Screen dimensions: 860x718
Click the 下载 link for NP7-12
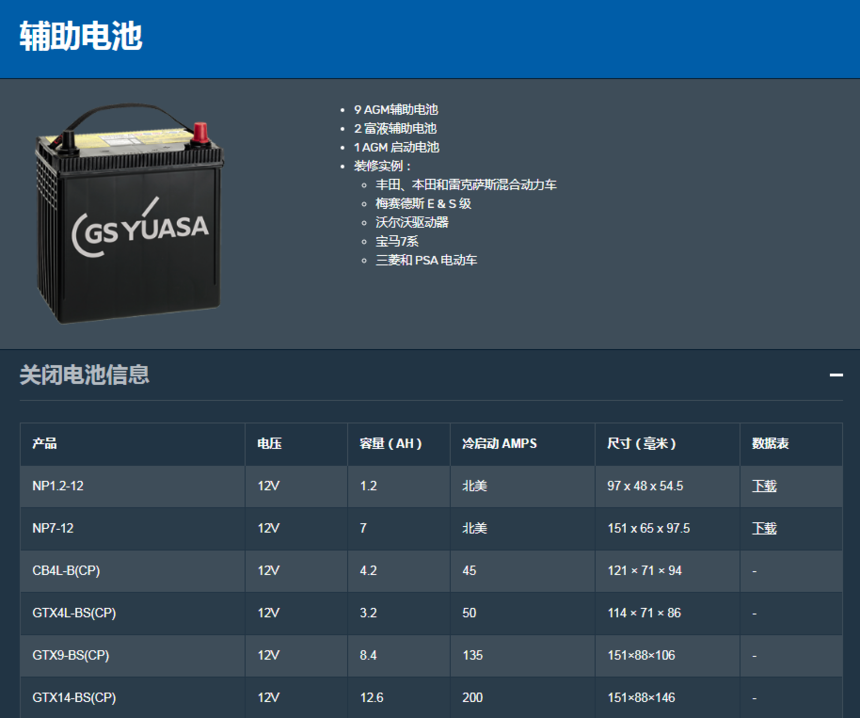(x=764, y=528)
